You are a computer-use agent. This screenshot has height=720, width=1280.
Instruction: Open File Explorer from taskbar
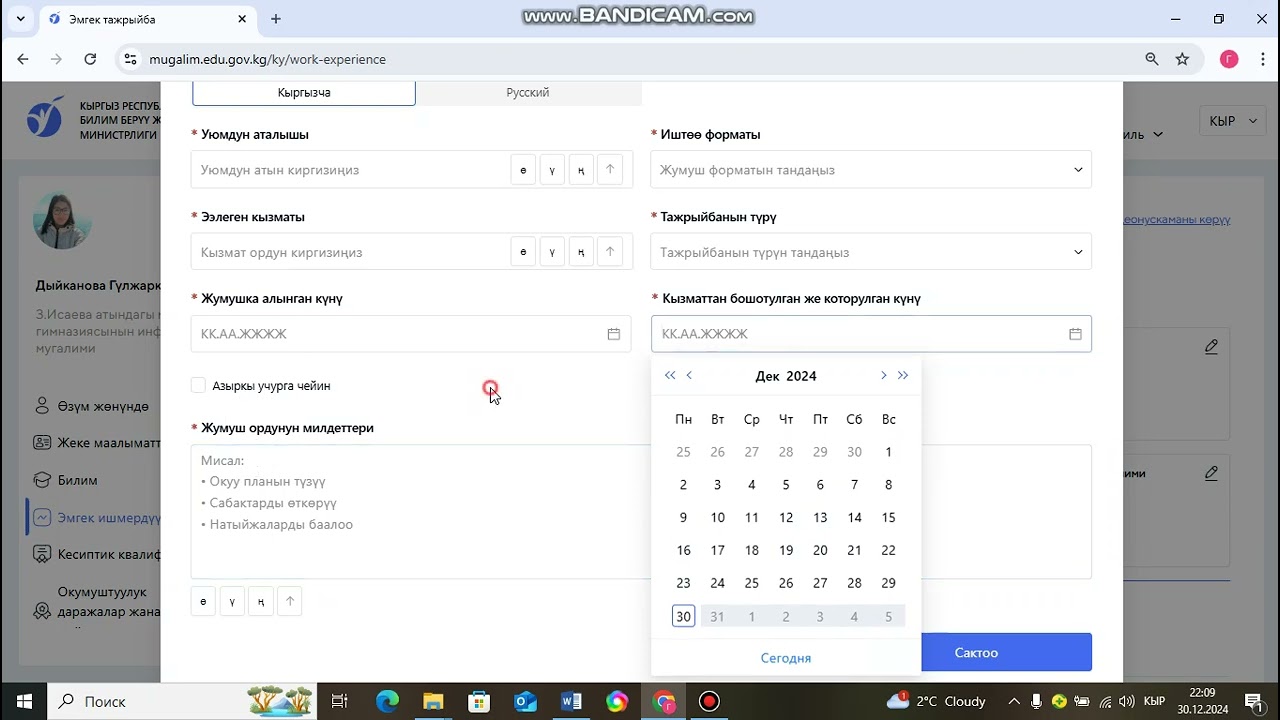(433, 701)
